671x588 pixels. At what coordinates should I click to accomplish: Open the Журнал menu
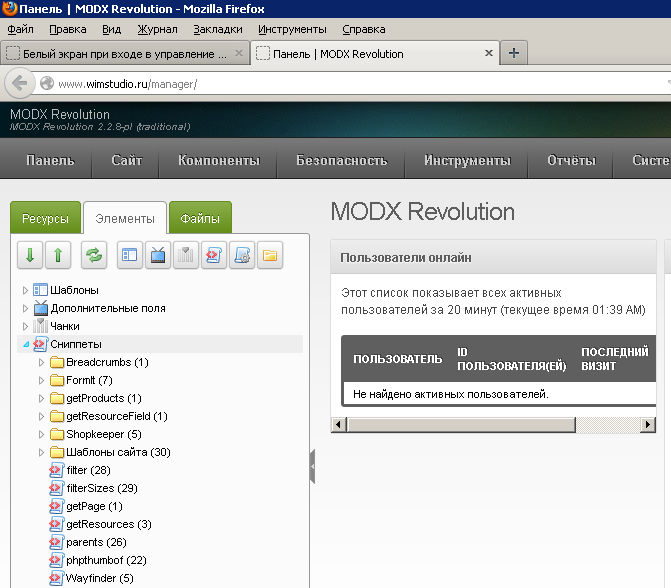click(157, 29)
